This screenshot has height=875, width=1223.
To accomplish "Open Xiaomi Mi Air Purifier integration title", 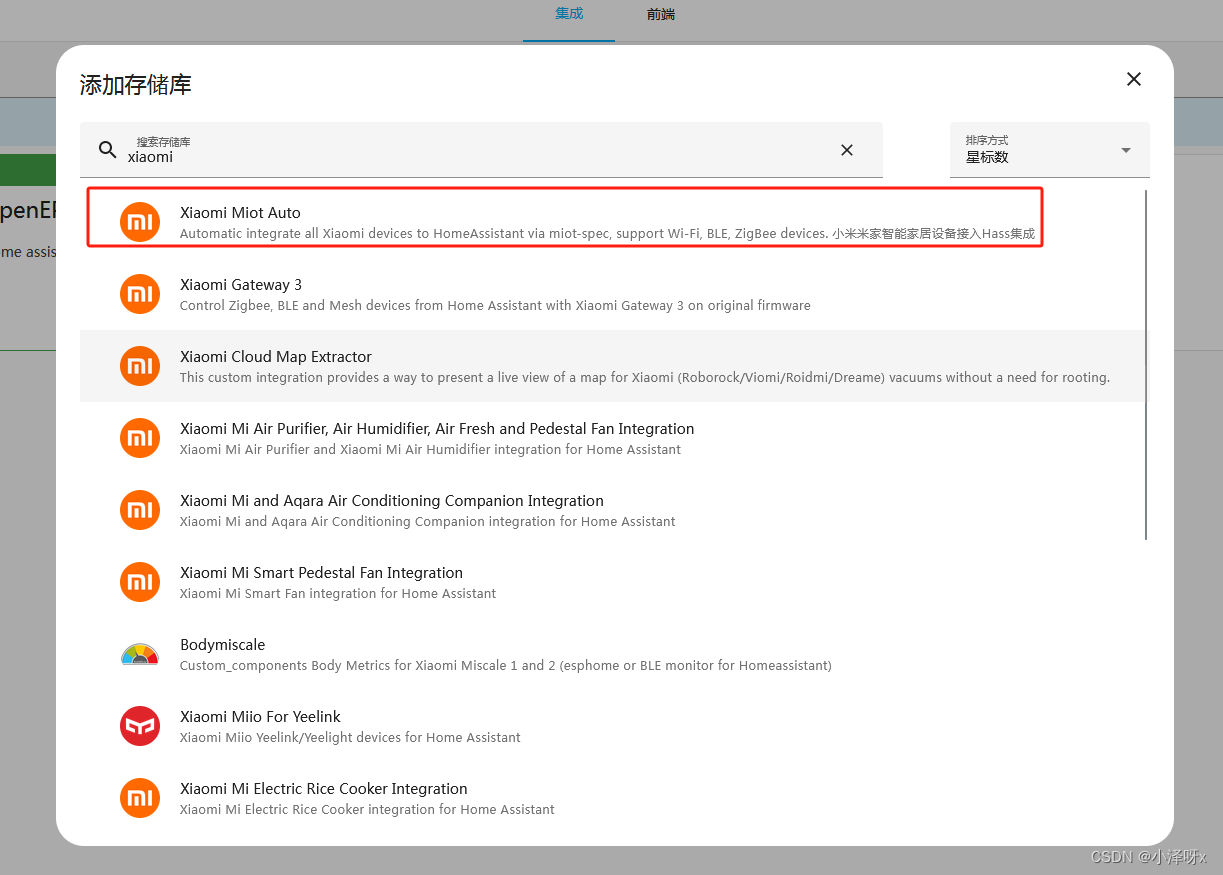I will 437,429.
